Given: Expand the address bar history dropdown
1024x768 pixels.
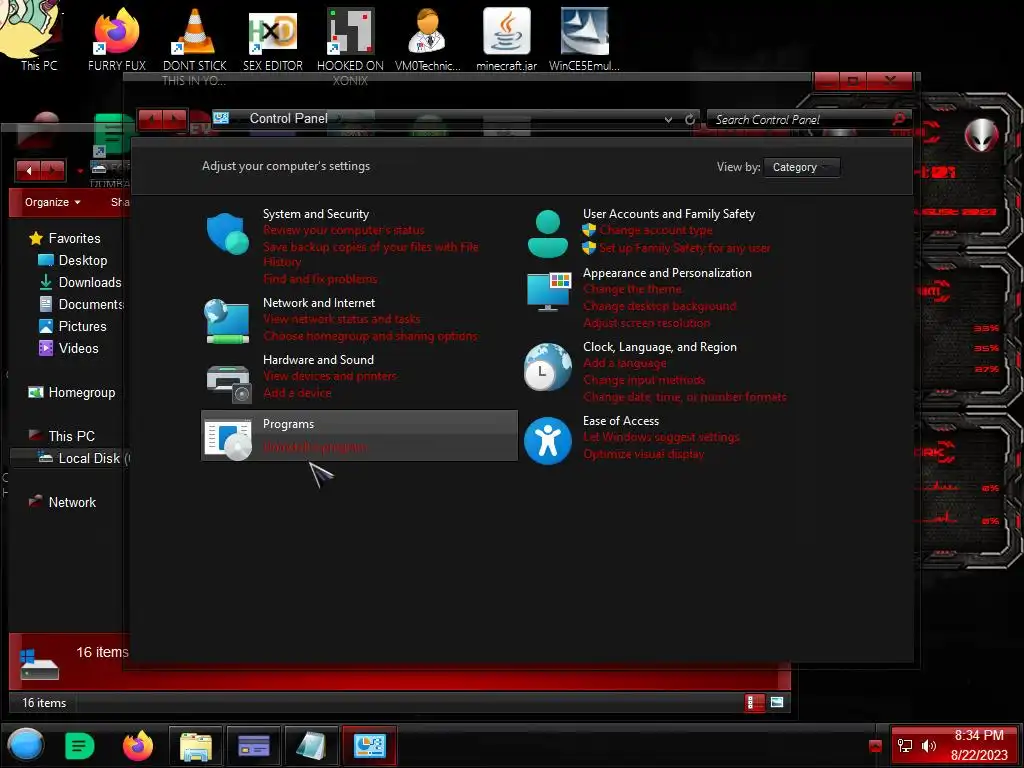Looking at the screenshot, I should [x=668, y=120].
